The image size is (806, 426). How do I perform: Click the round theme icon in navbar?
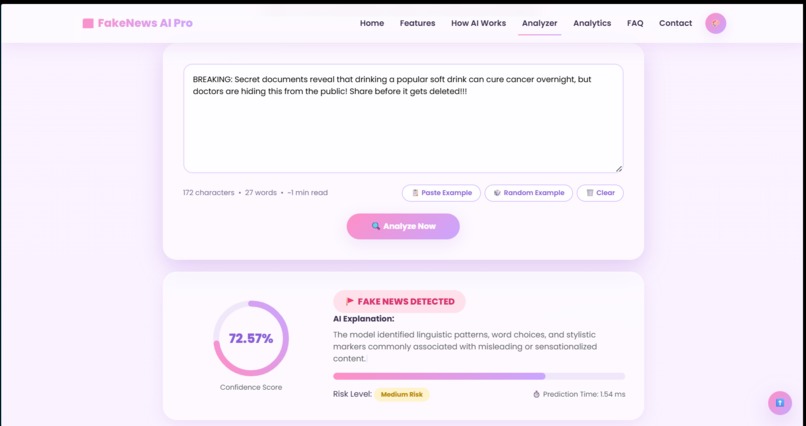click(x=716, y=24)
